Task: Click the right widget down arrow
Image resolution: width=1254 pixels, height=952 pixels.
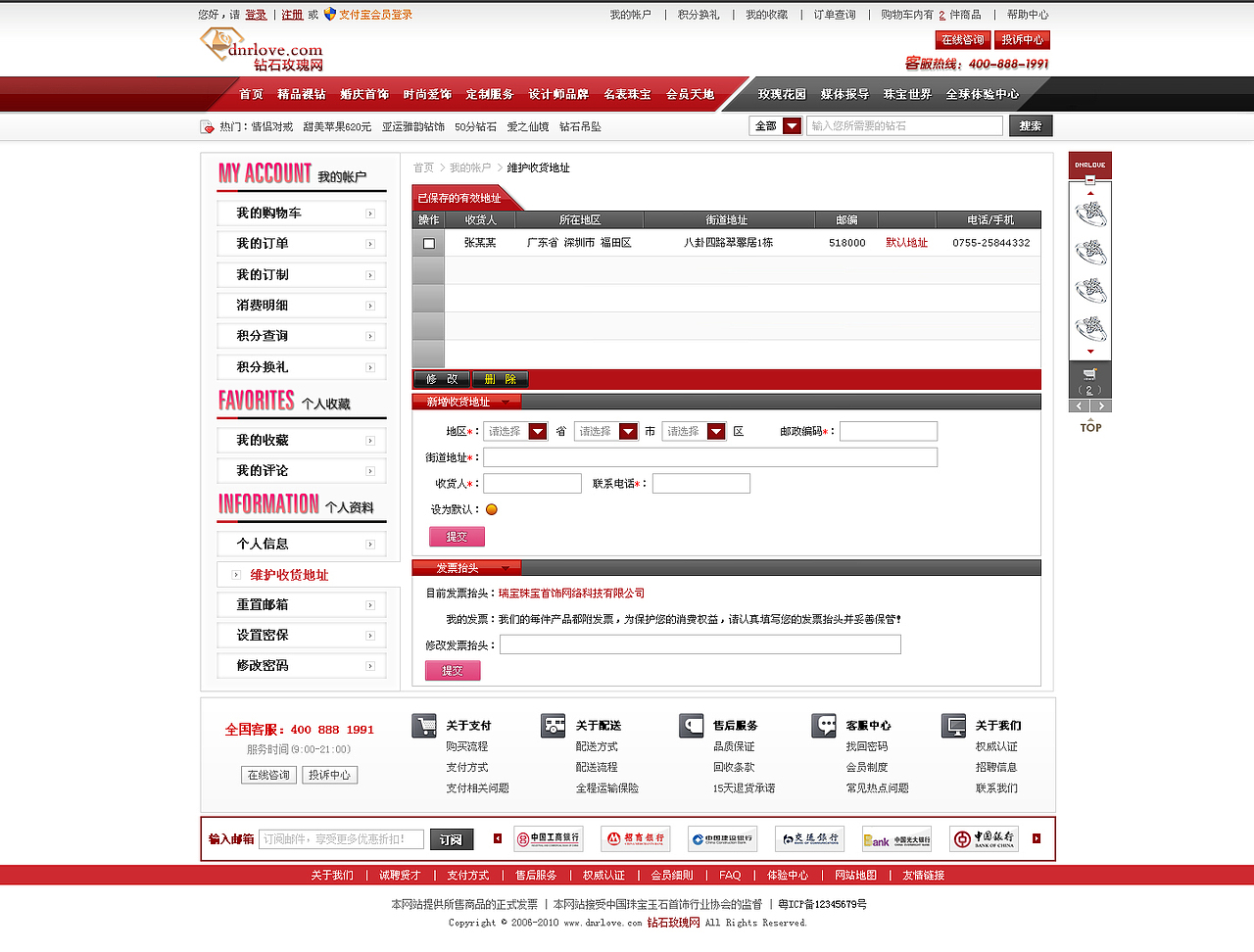Action: 1090,352
